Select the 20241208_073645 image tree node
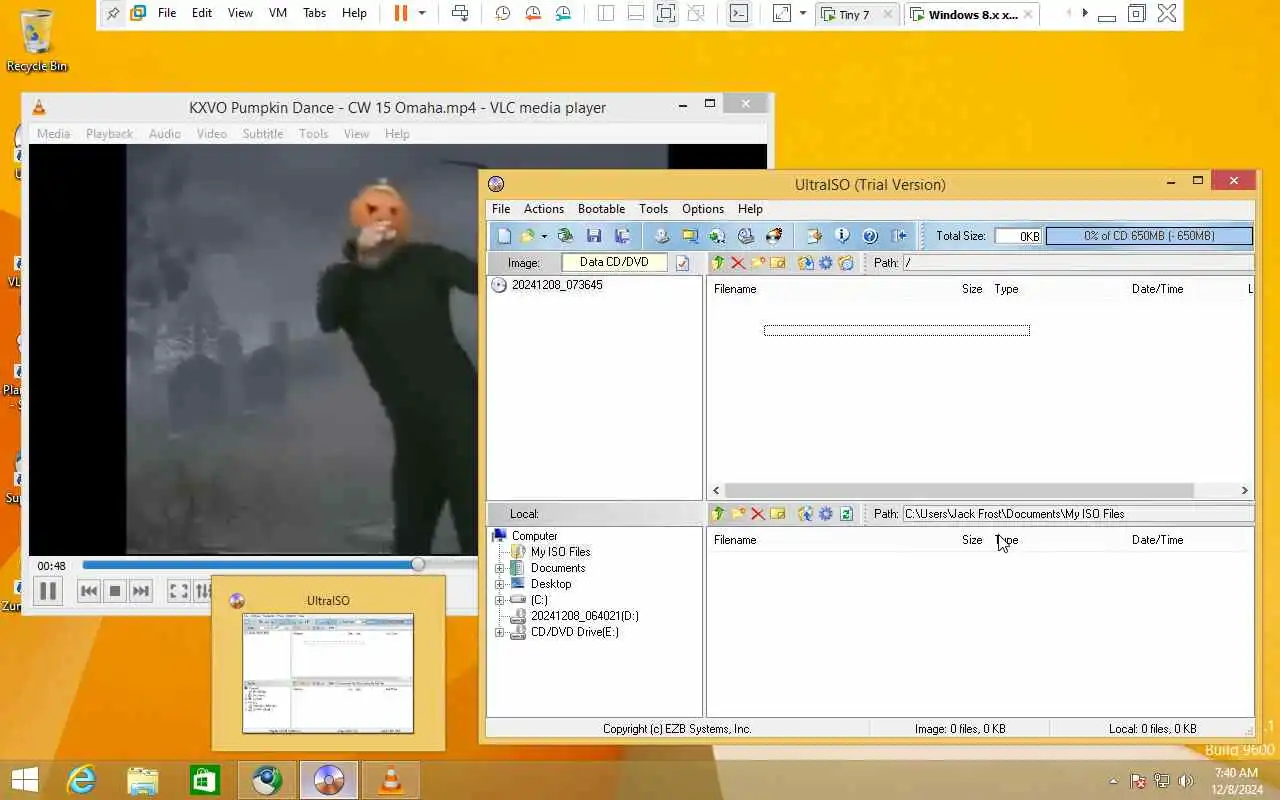1280x800 pixels. click(x=557, y=285)
